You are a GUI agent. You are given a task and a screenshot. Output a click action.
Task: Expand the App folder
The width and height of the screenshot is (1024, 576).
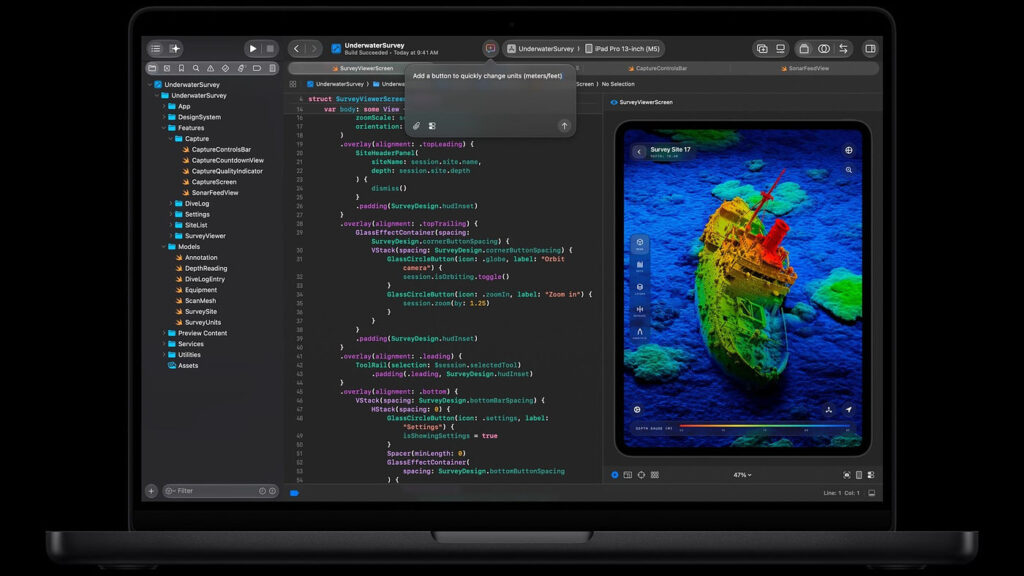pyautogui.click(x=164, y=106)
